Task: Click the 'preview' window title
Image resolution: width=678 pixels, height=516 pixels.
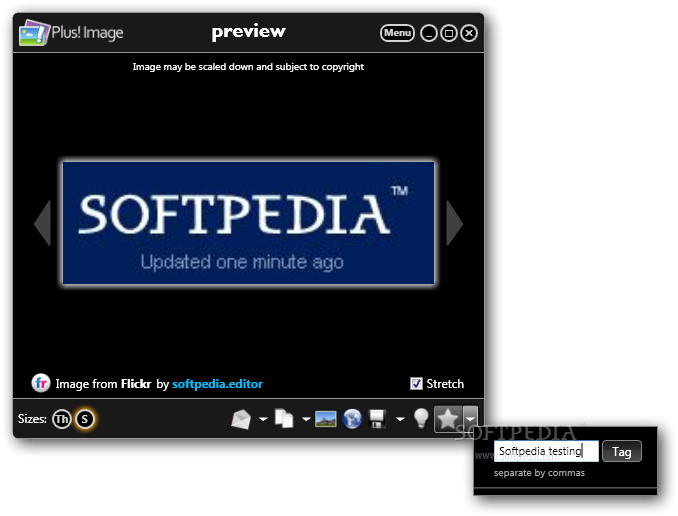Action: point(249,32)
